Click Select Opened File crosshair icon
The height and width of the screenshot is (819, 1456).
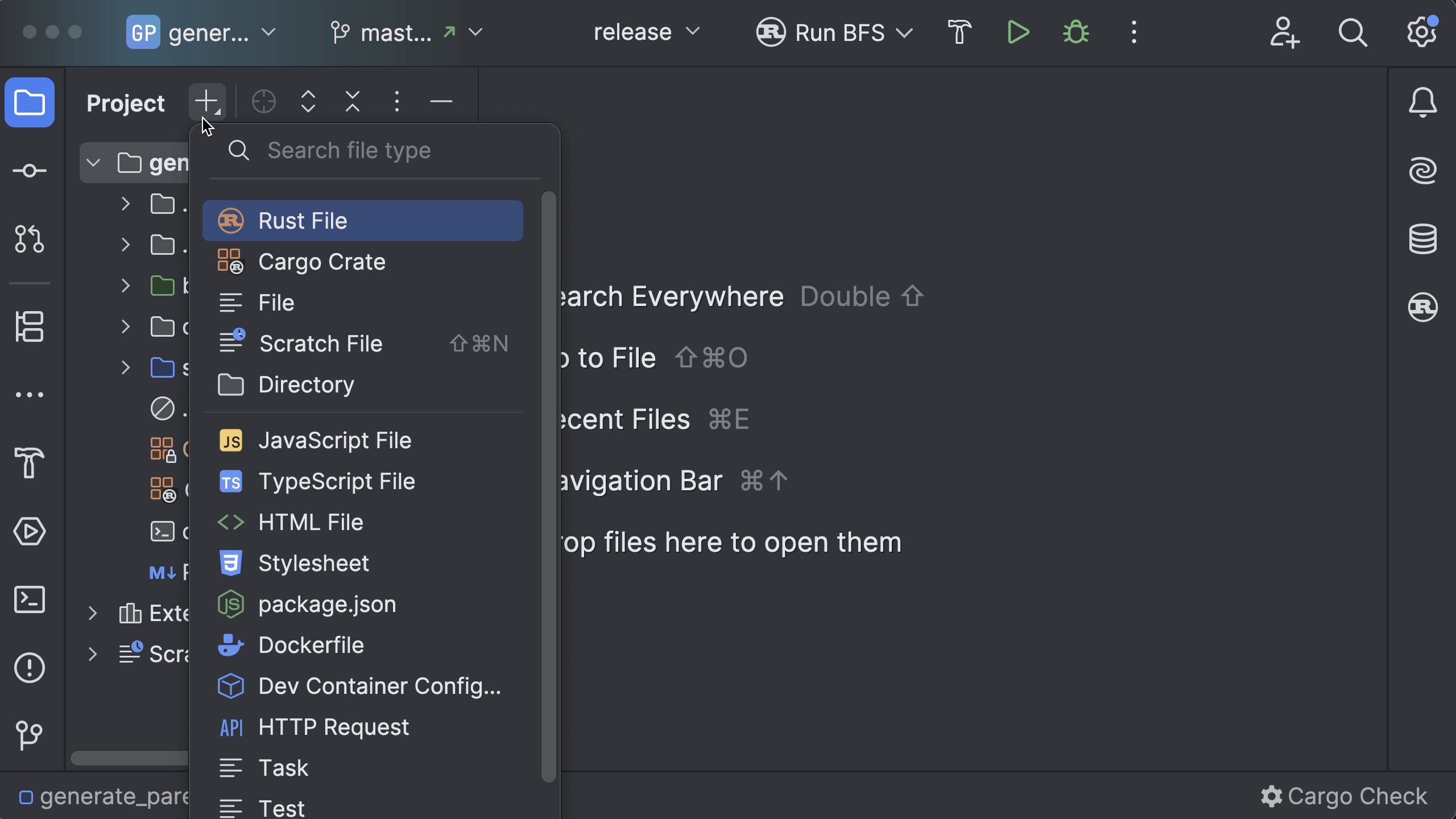coord(264,102)
